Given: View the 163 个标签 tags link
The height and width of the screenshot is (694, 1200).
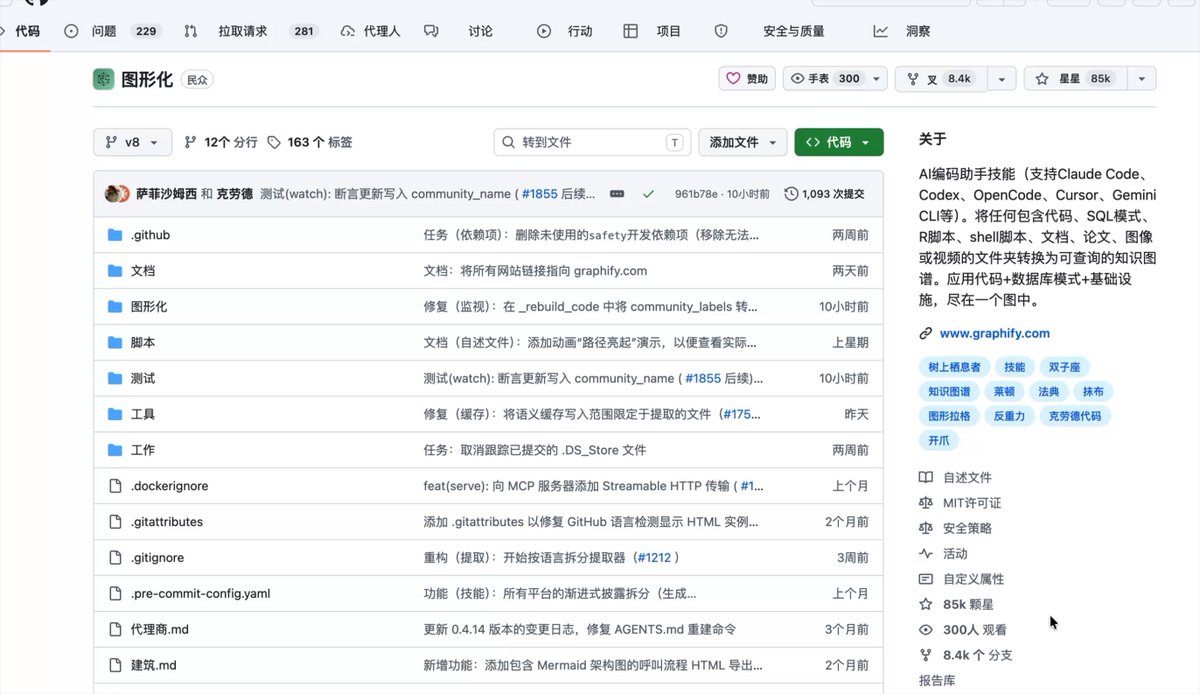Looking at the screenshot, I should (310, 142).
